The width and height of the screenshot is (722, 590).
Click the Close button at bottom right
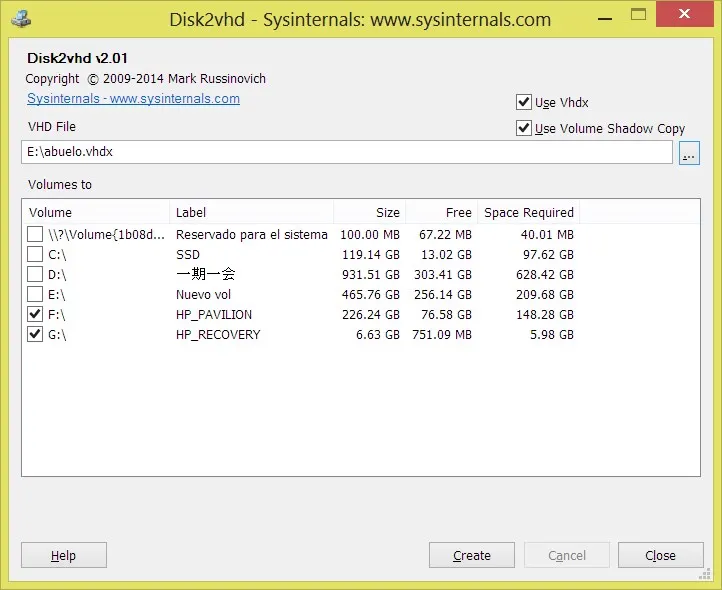(x=660, y=555)
